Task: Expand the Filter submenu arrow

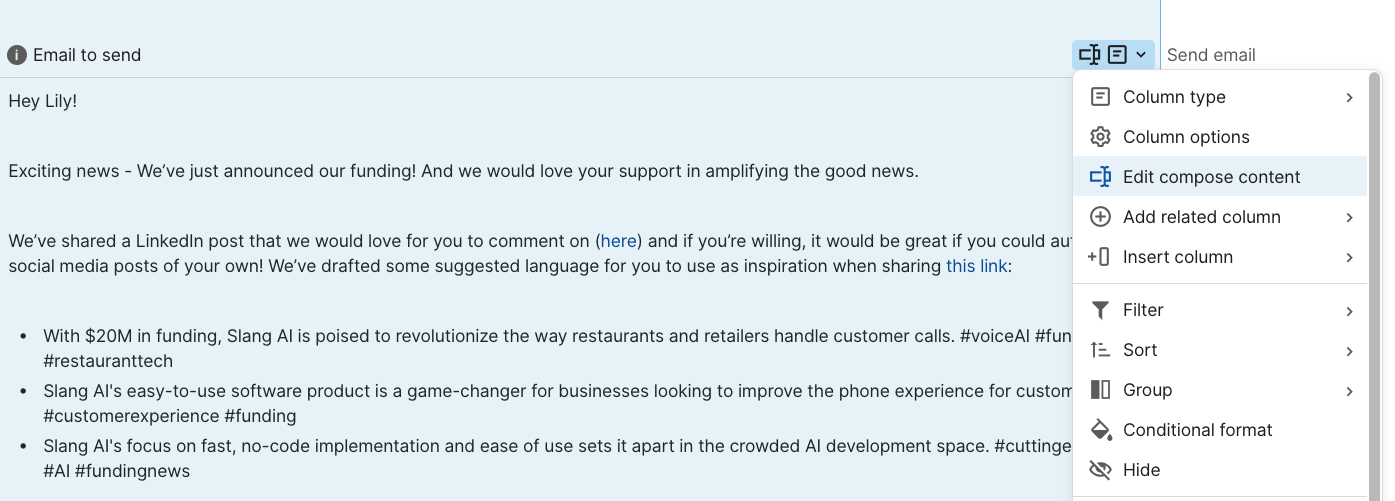Action: click(x=1349, y=310)
